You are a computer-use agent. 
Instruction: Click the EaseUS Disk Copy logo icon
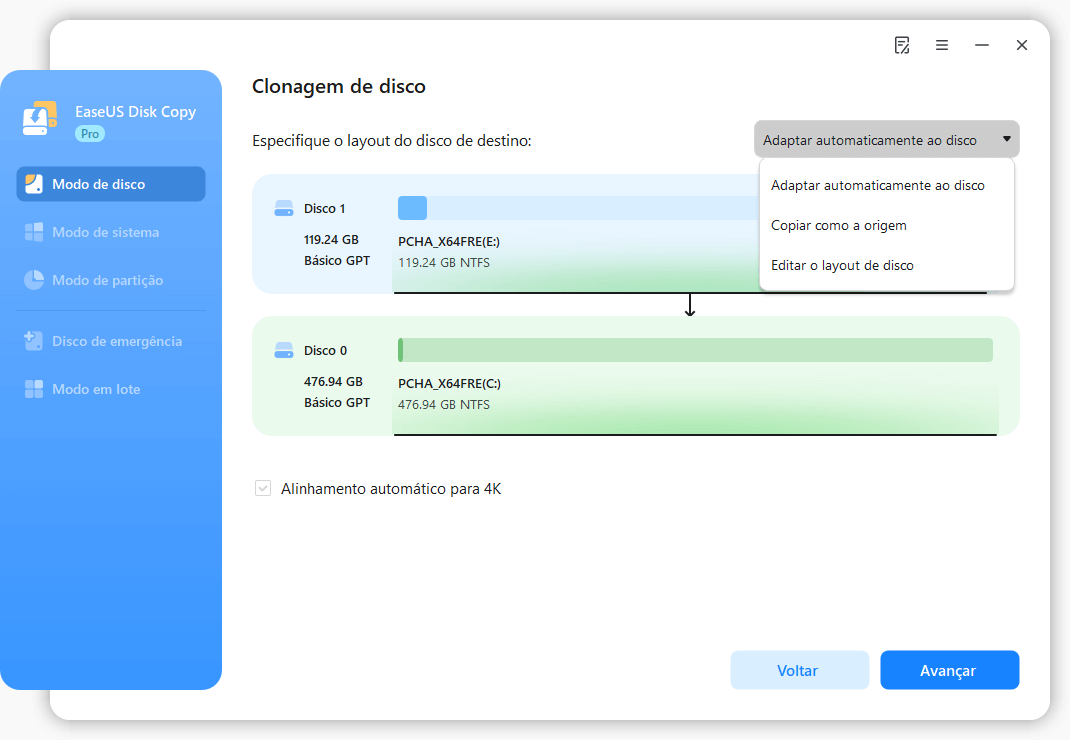(40, 119)
